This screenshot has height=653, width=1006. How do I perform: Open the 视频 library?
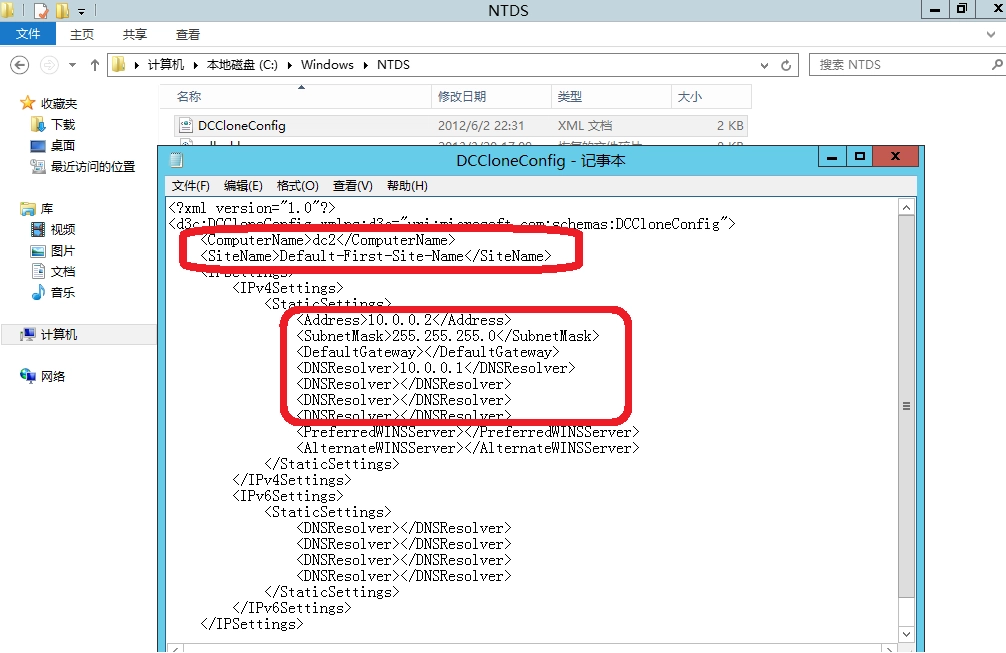pyautogui.click(x=62, y=230)
